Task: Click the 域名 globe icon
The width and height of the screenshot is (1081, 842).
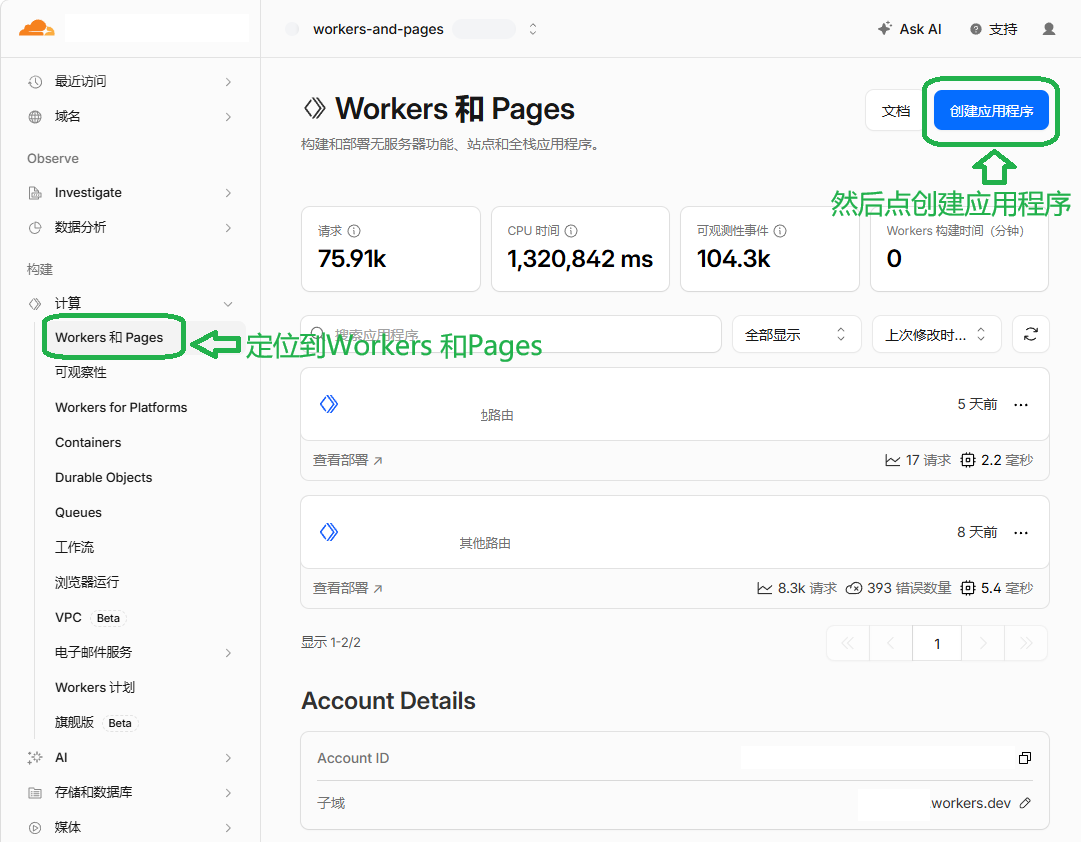Action: click(35, 117)
